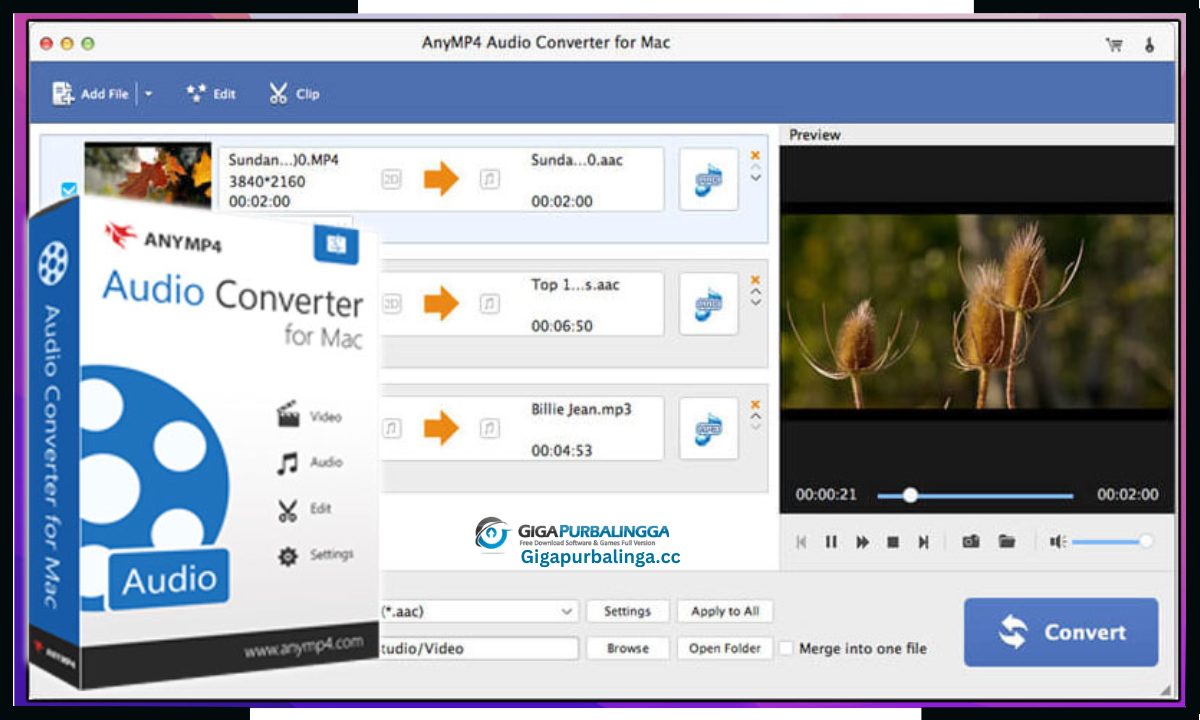
Task: Pause the preview playback
Action: click(x=831, y=542)
